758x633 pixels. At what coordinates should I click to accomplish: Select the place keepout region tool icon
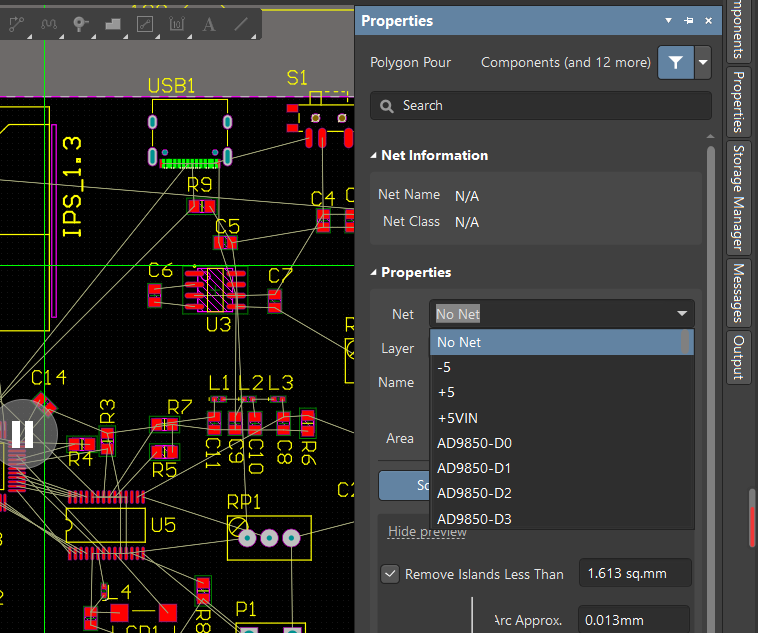click(x=145, y=24)
